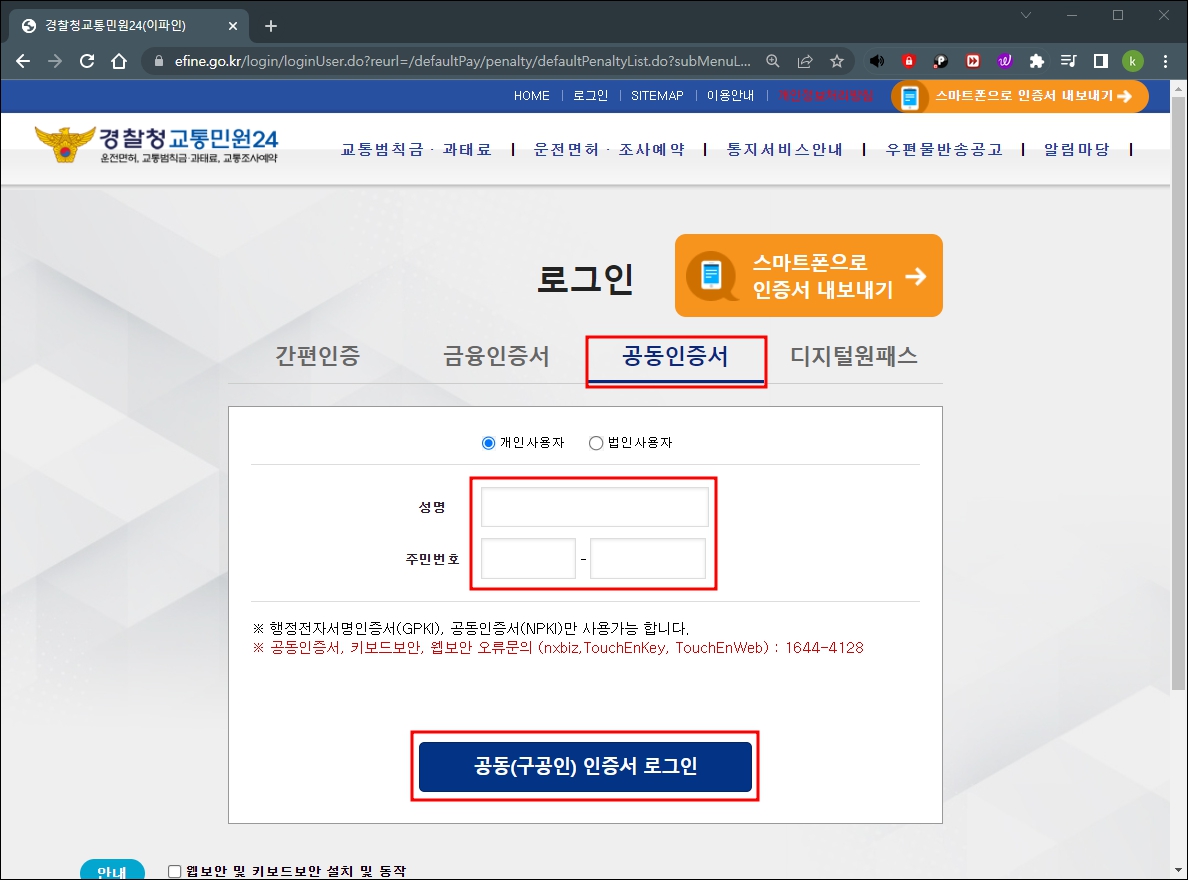Click the 공동(구공인) 인증서 로그인 button
Image resolution: width=1188 pixels, height=880 pixels.
(584, 767)
